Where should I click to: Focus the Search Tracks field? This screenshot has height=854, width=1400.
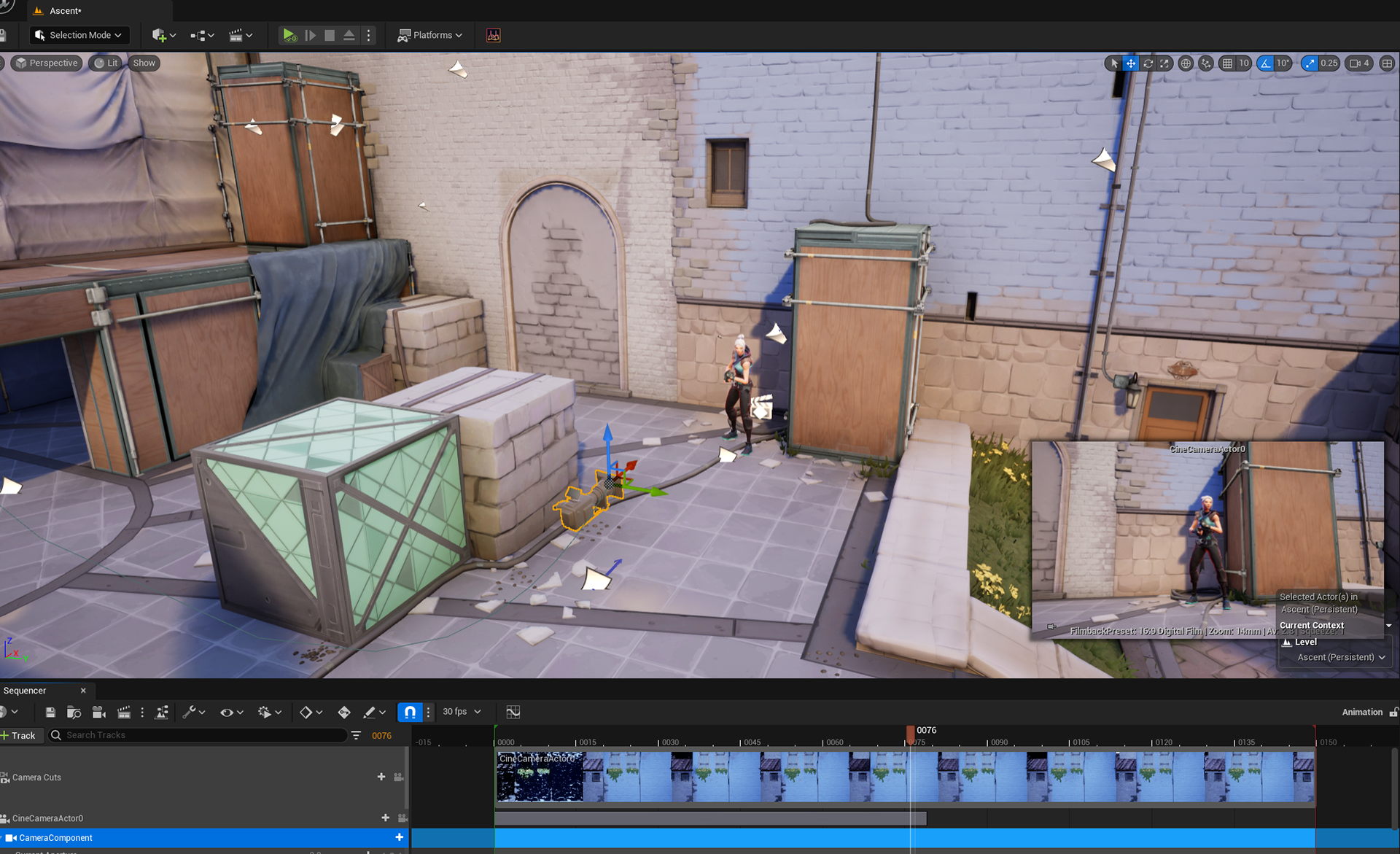pos(198,735)
